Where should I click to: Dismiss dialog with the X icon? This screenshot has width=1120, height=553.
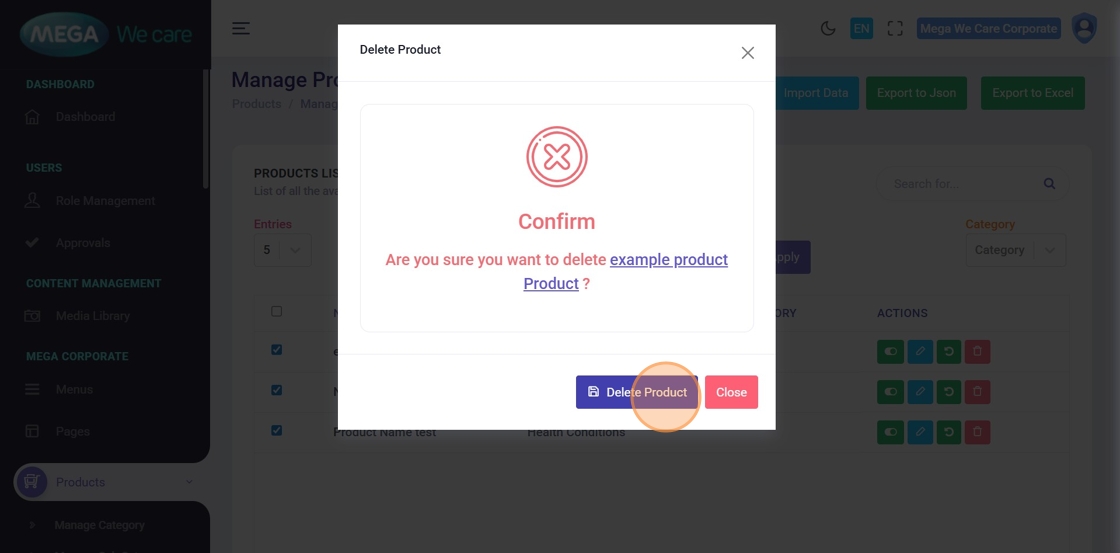747,53
